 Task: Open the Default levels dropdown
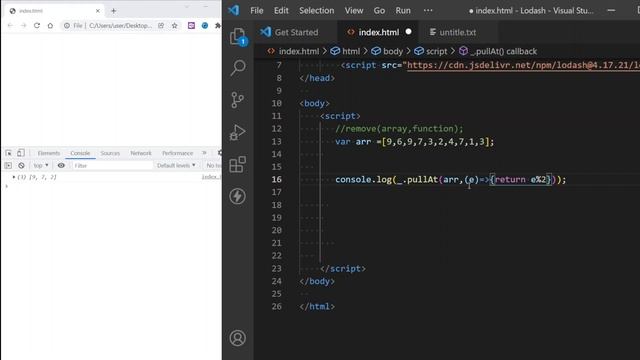click(176, 165)
